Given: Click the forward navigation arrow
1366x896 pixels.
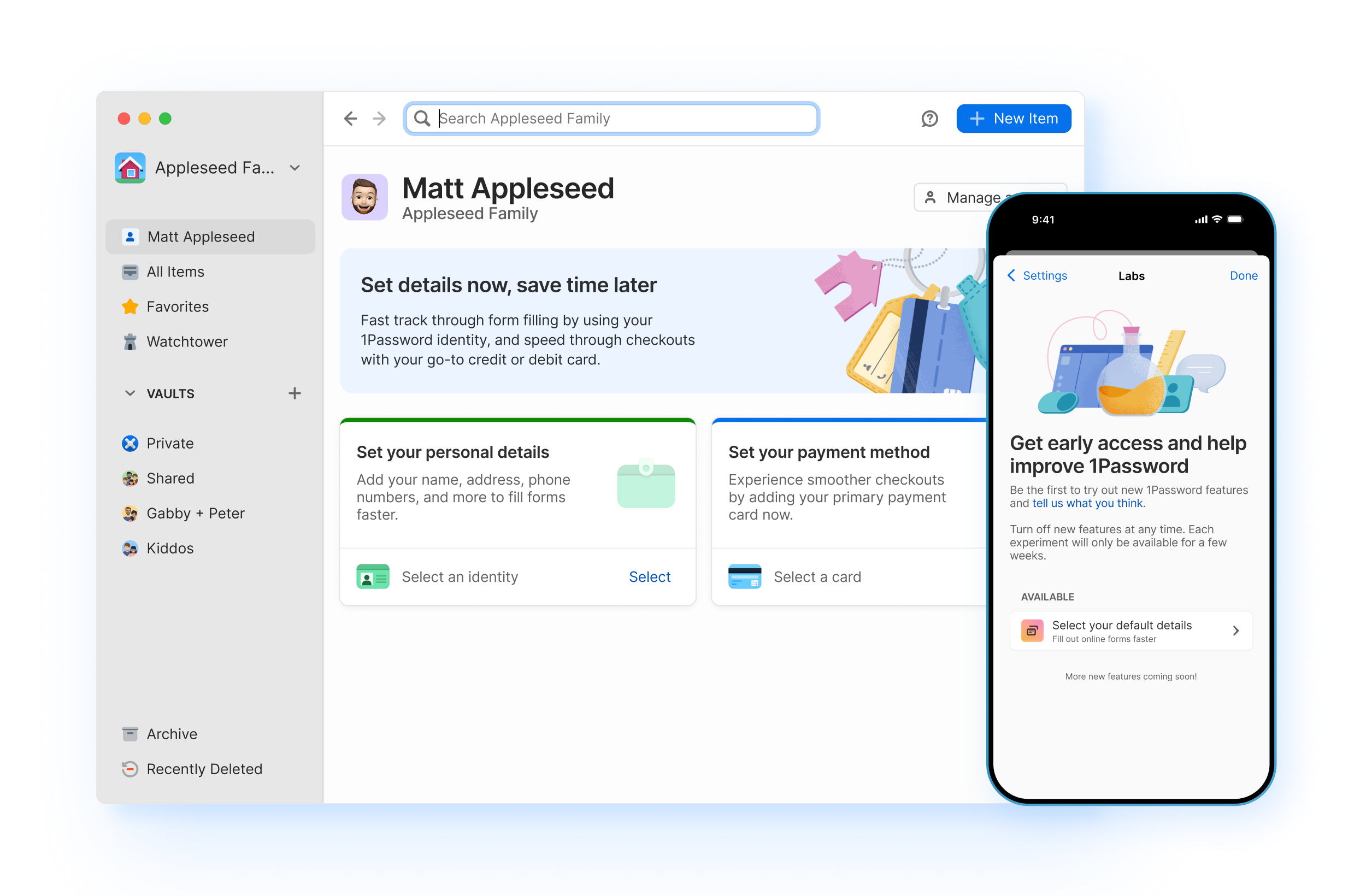Looking at the screenshot, I should [x=379, y=118].
